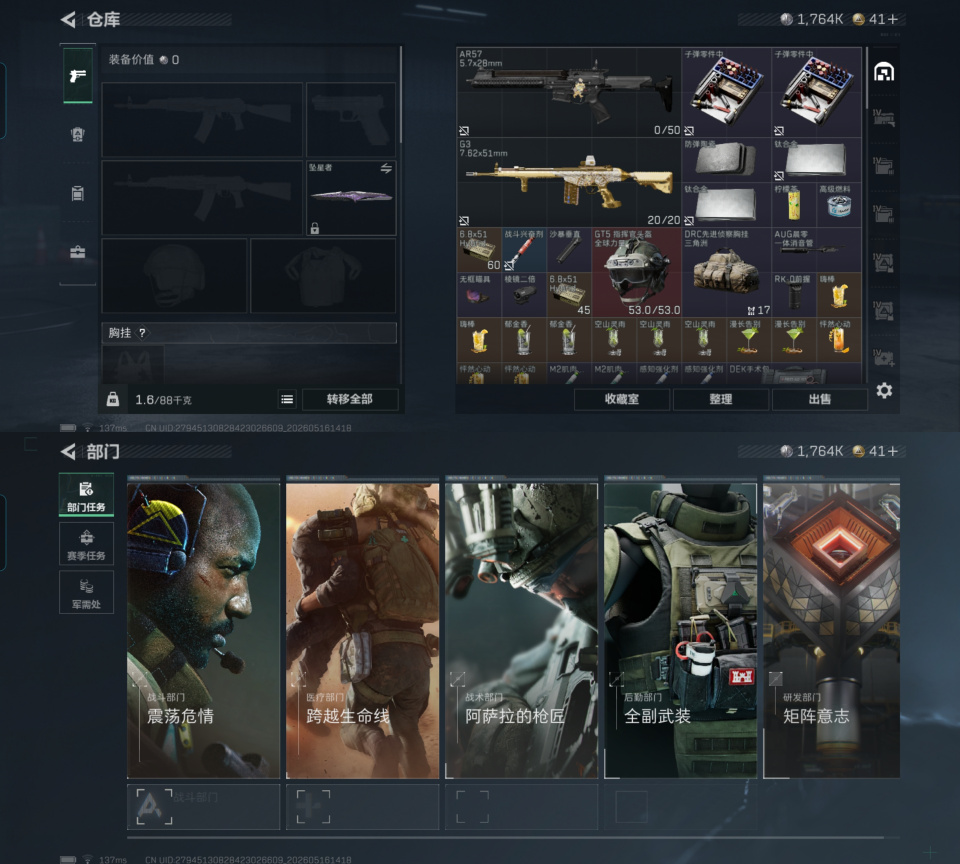The image size is (960, 864).
Task: Open the 后勤部门 全副武装 card
Action: click(x=681, y=630)
